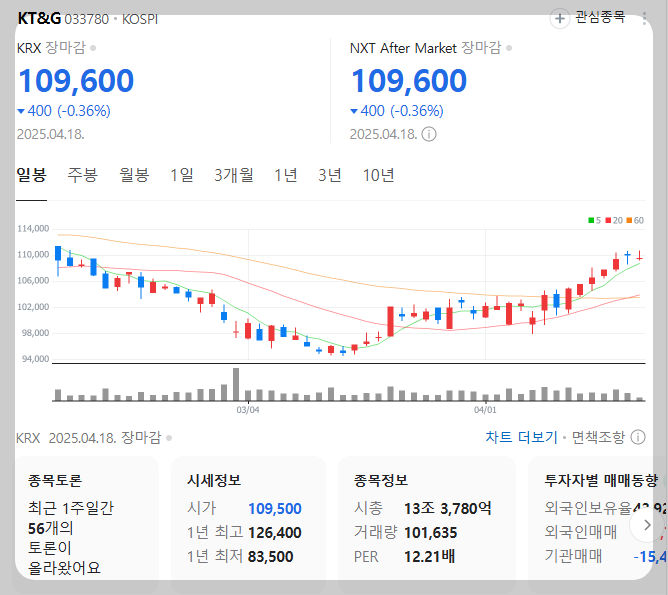Show the 1일 intraday chart
This screenshot has width=668, height=595.
point(181,175)
